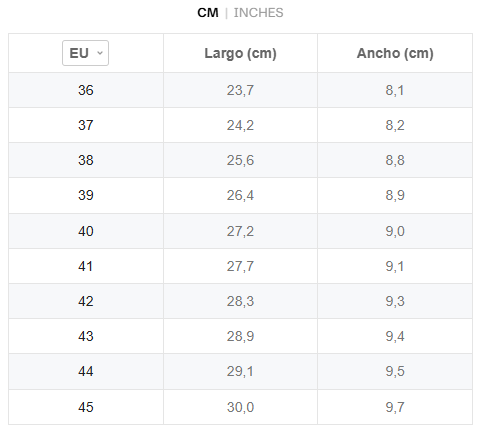
Task: Click the Largo (cm) column header
Action: (x=240, y=53)
